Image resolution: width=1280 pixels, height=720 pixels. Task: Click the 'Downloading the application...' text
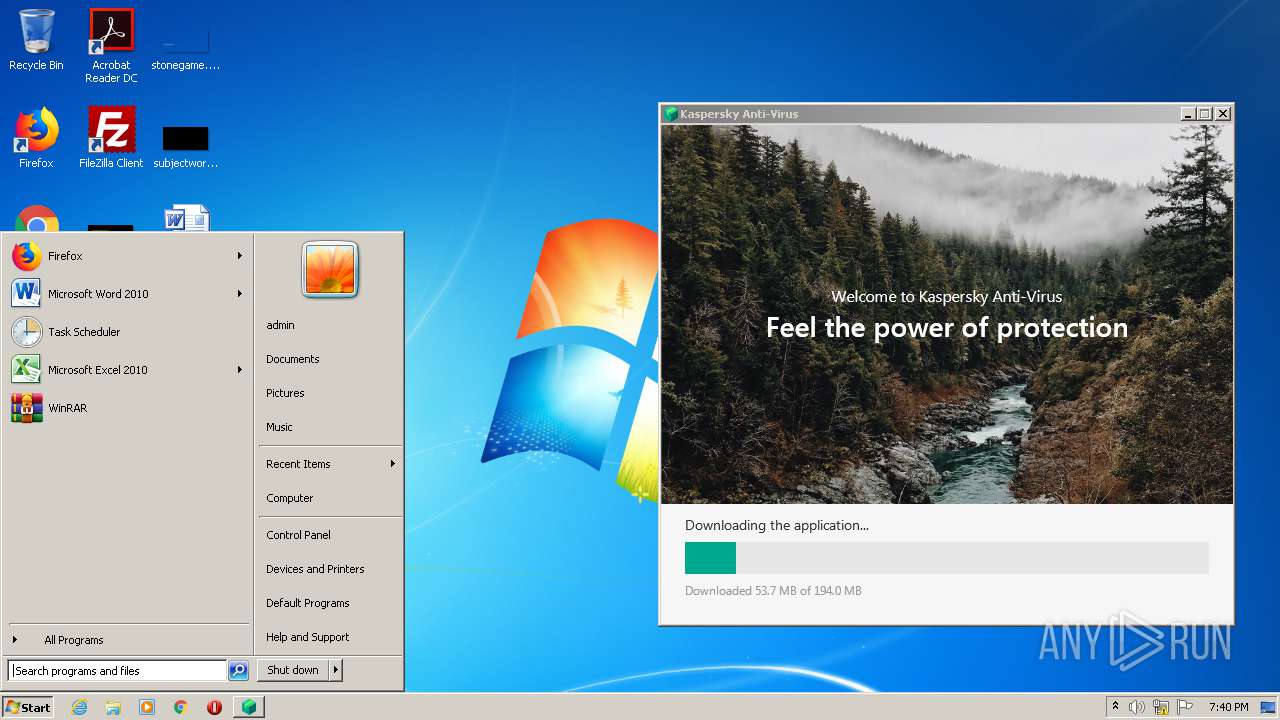pos(777,525)
